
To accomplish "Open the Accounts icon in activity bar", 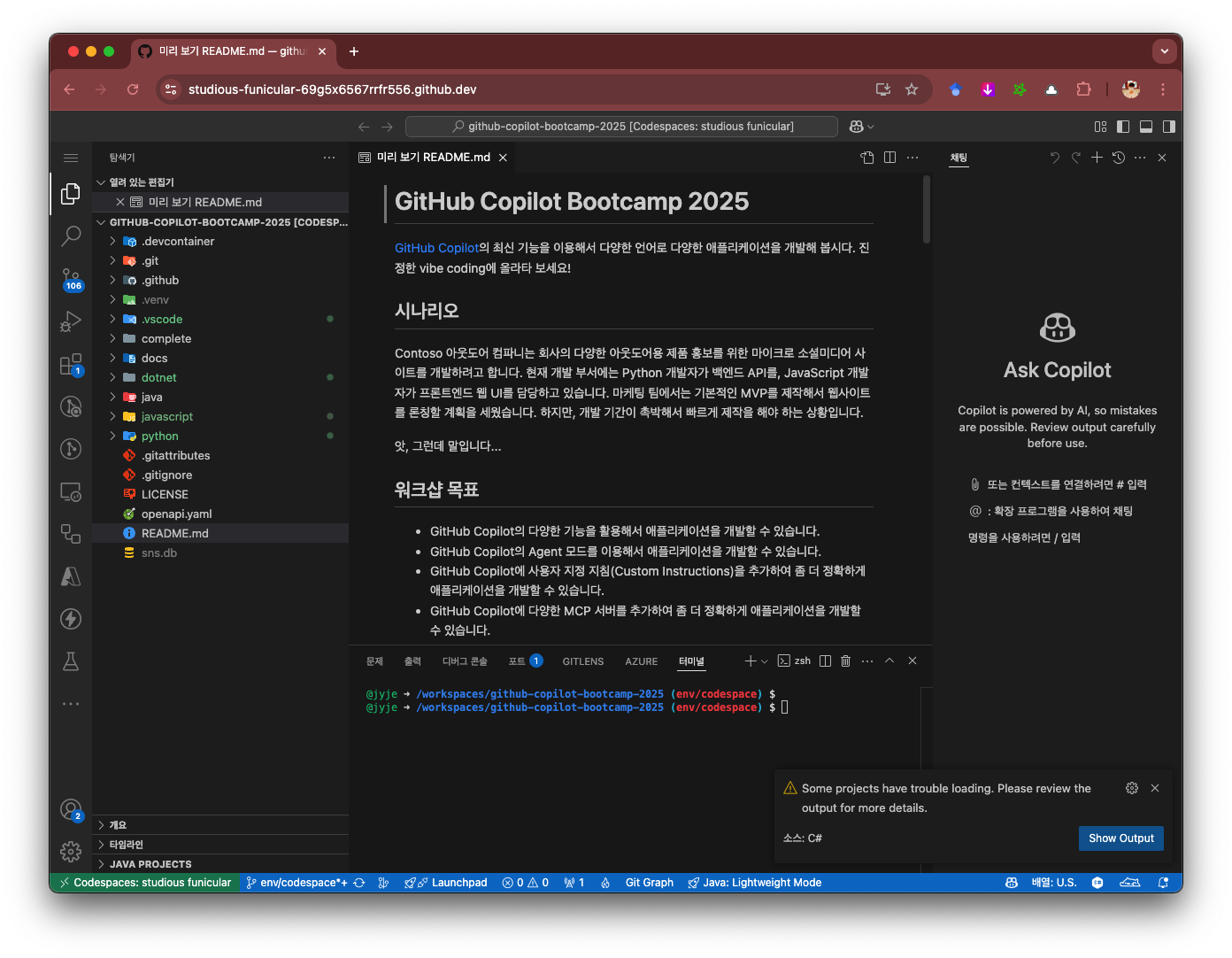I will [x=71, y=809].
